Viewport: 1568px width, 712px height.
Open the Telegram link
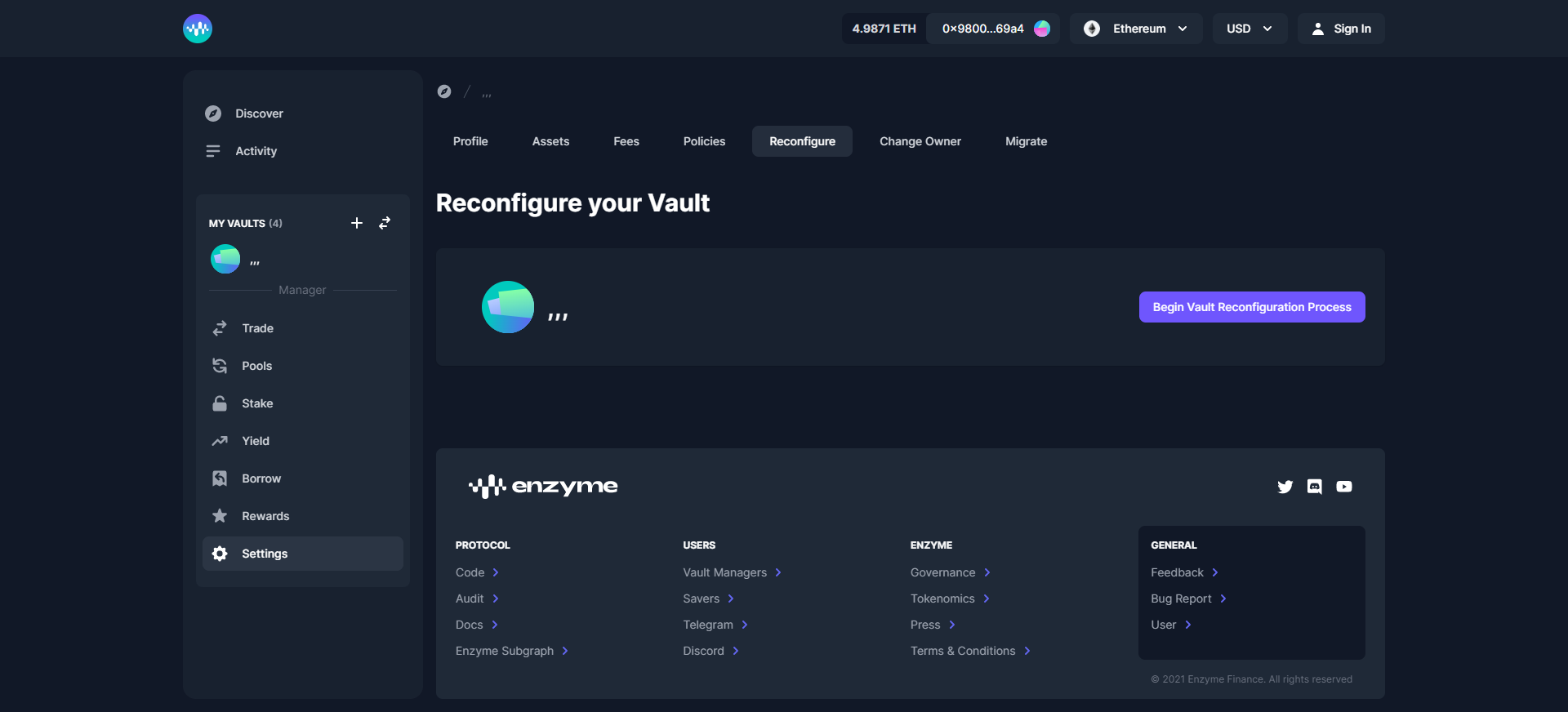pyautogui.click(x=708, y=625)
